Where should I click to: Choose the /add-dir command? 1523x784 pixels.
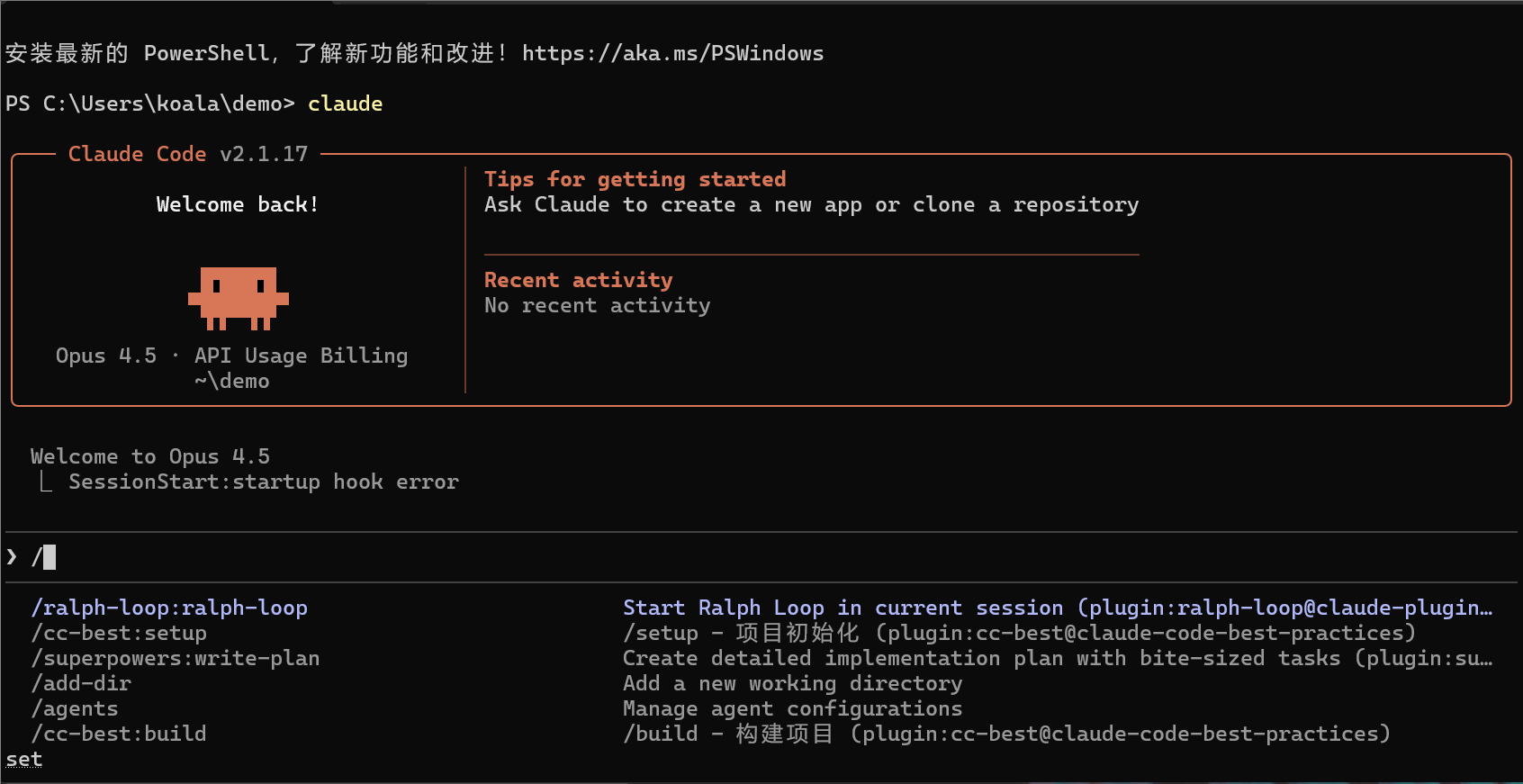point(81,683)
